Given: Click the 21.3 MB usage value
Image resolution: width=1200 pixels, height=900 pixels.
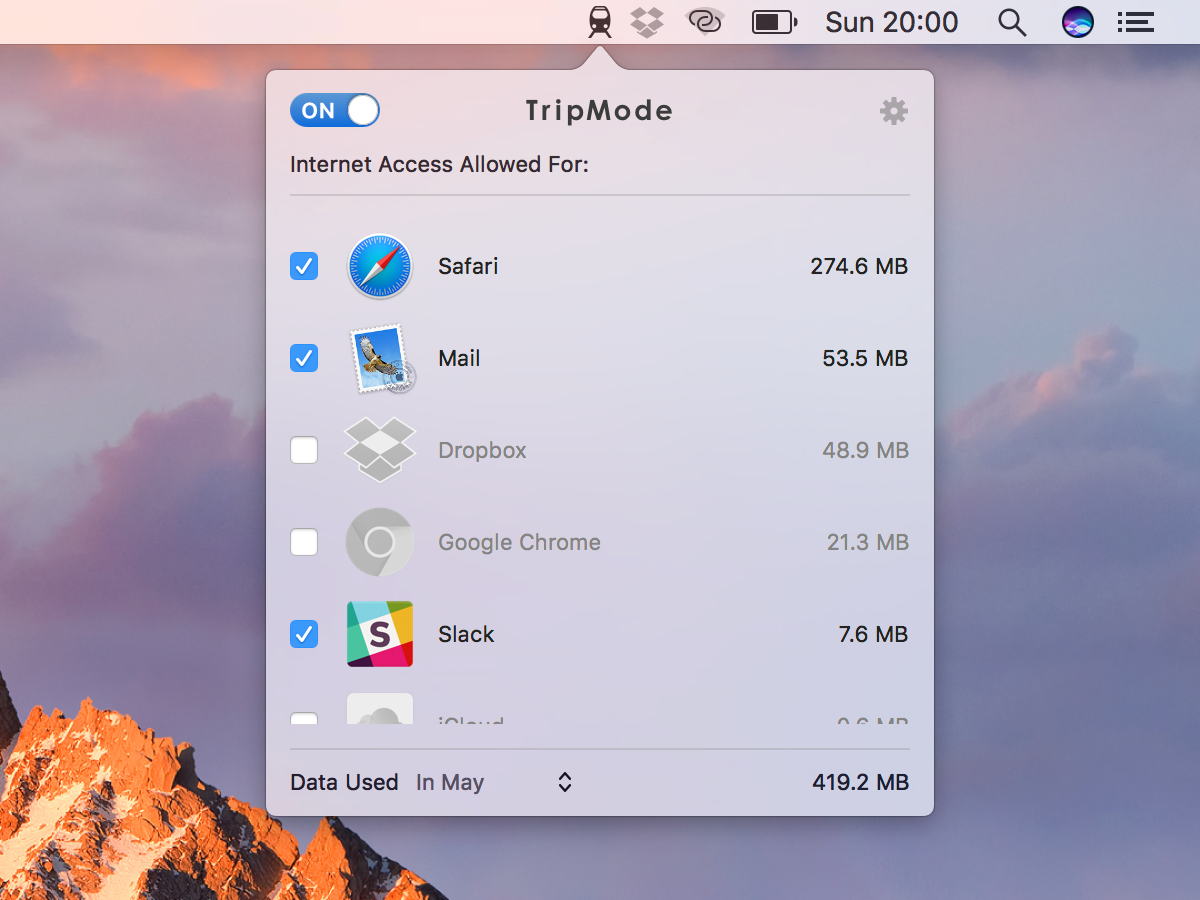Looking at the screenshot, I should click(867, 542).
